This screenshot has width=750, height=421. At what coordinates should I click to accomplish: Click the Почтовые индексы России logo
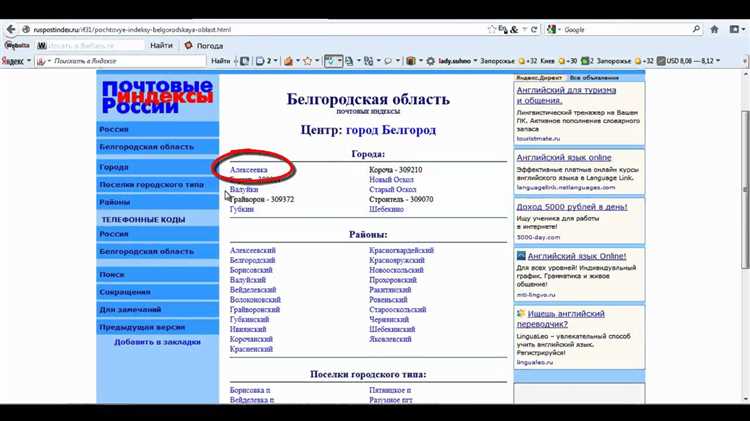[x=157, y=97]
